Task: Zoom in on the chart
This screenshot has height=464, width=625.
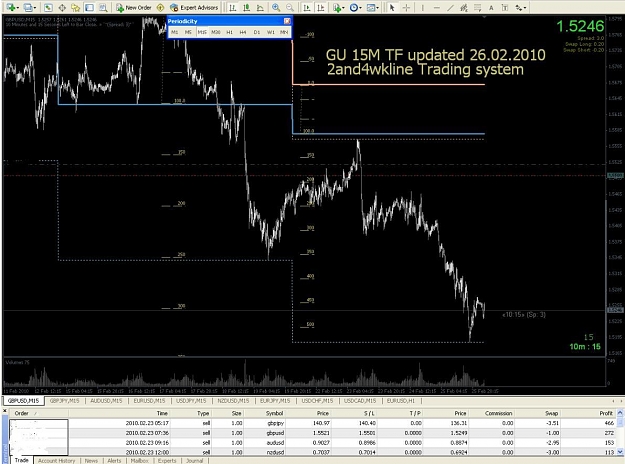Action: tap(276, 8)
